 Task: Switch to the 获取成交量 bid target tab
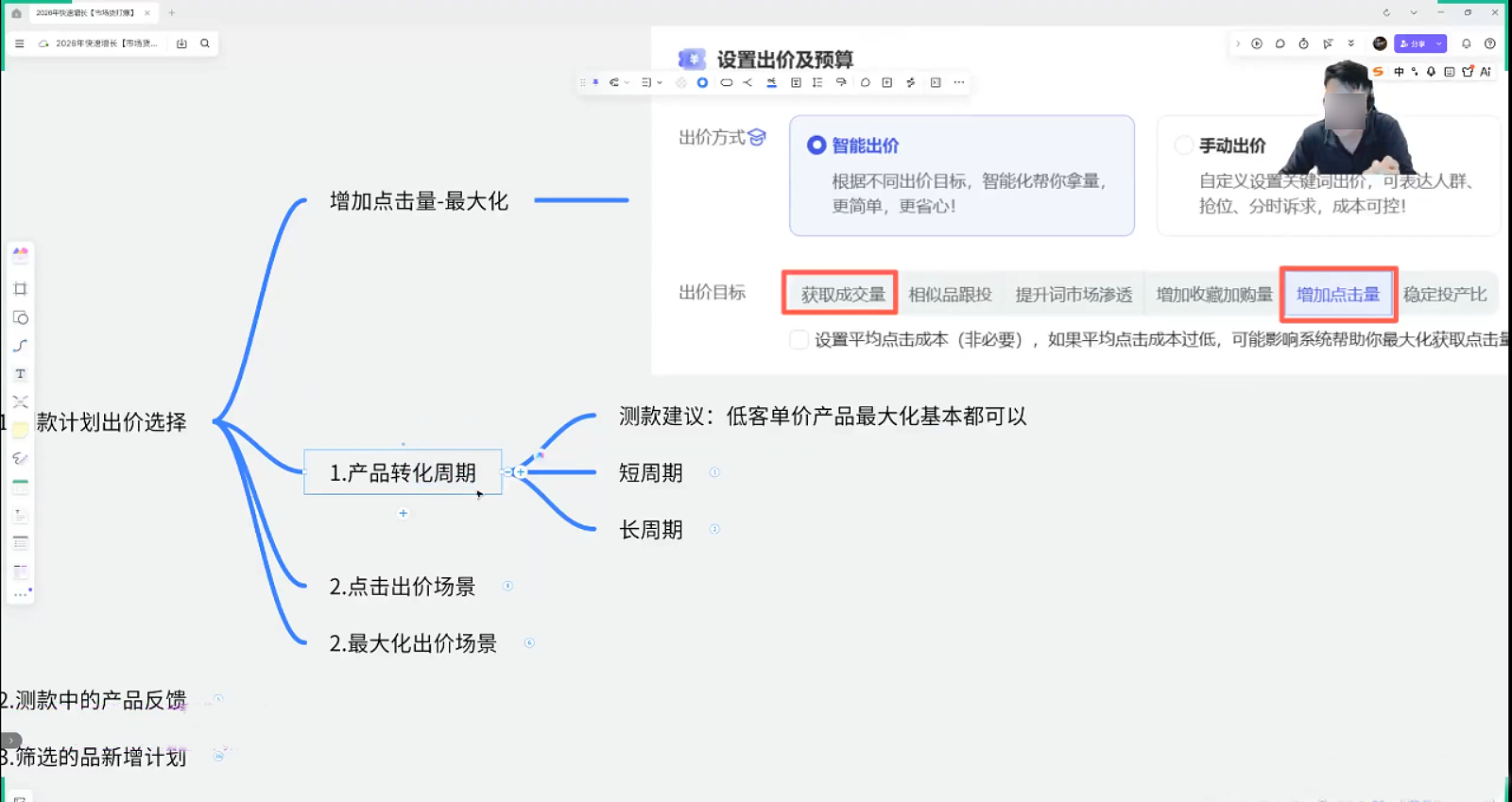point(842,295)
